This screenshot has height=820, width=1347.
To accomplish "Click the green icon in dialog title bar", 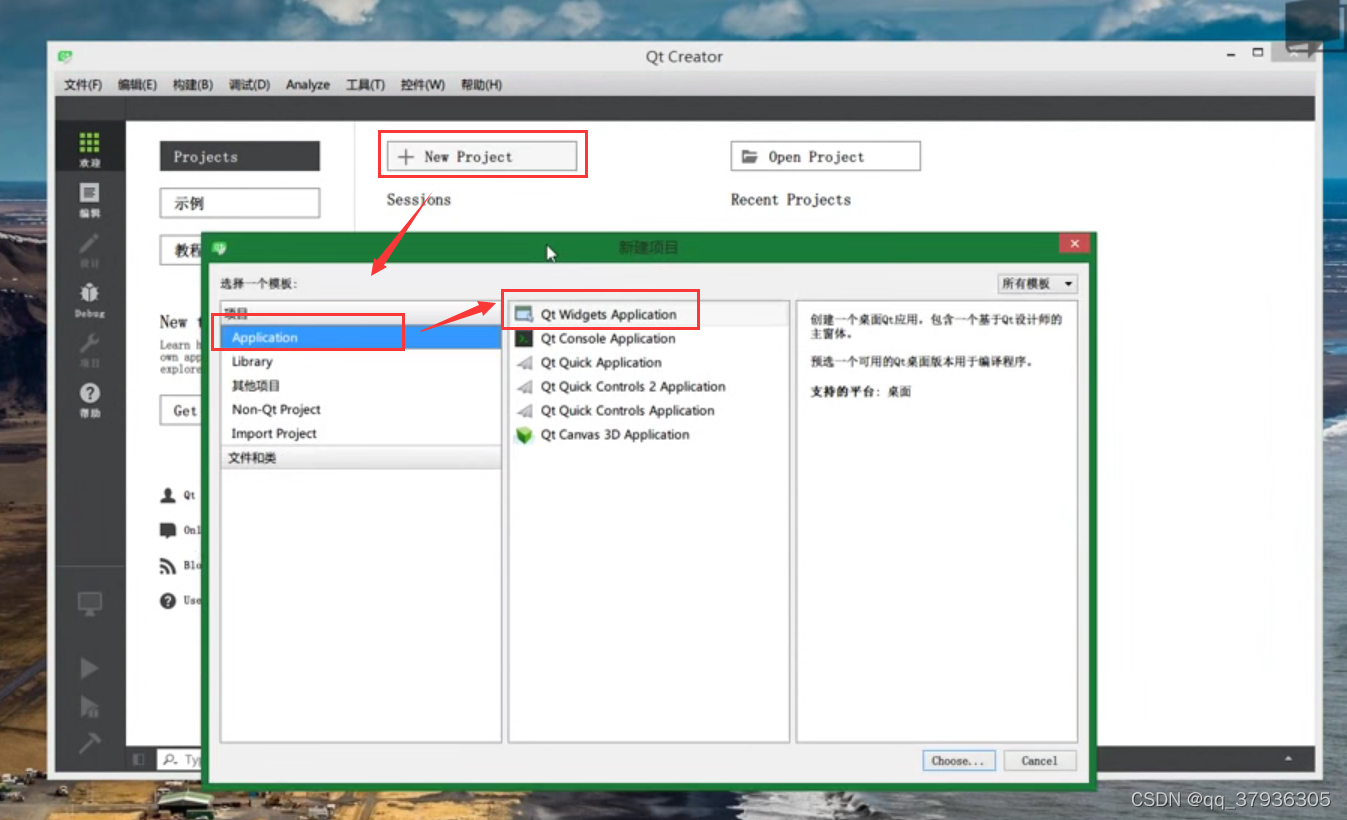I will click(219, 247).
